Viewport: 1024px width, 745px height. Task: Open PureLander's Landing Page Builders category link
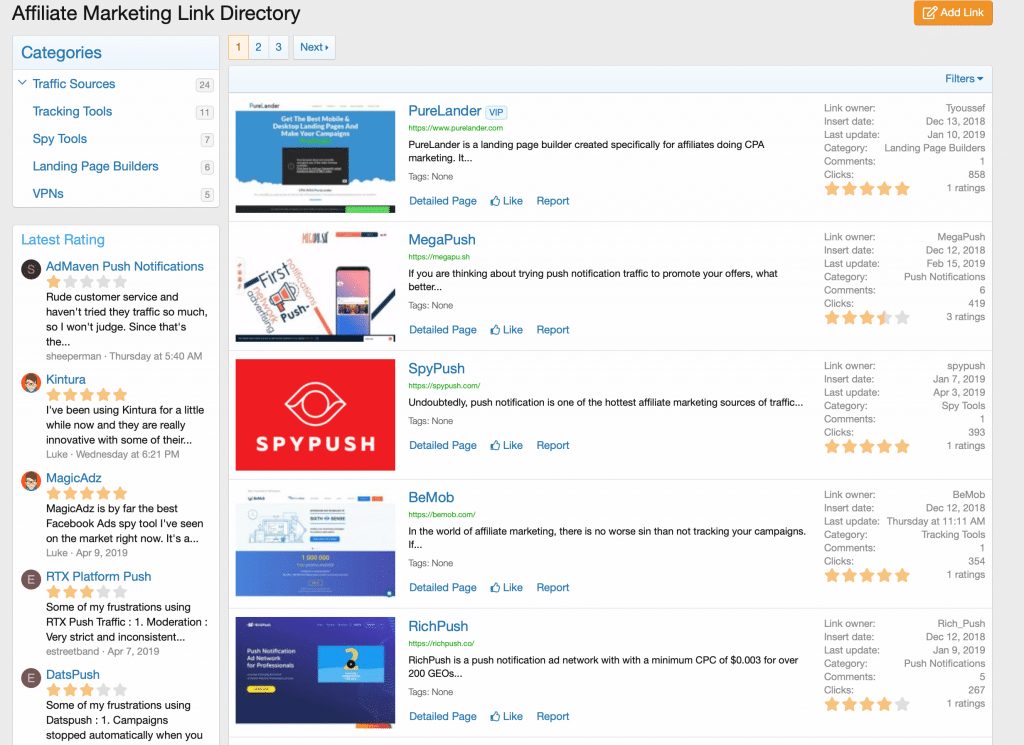tap(935, 148)
